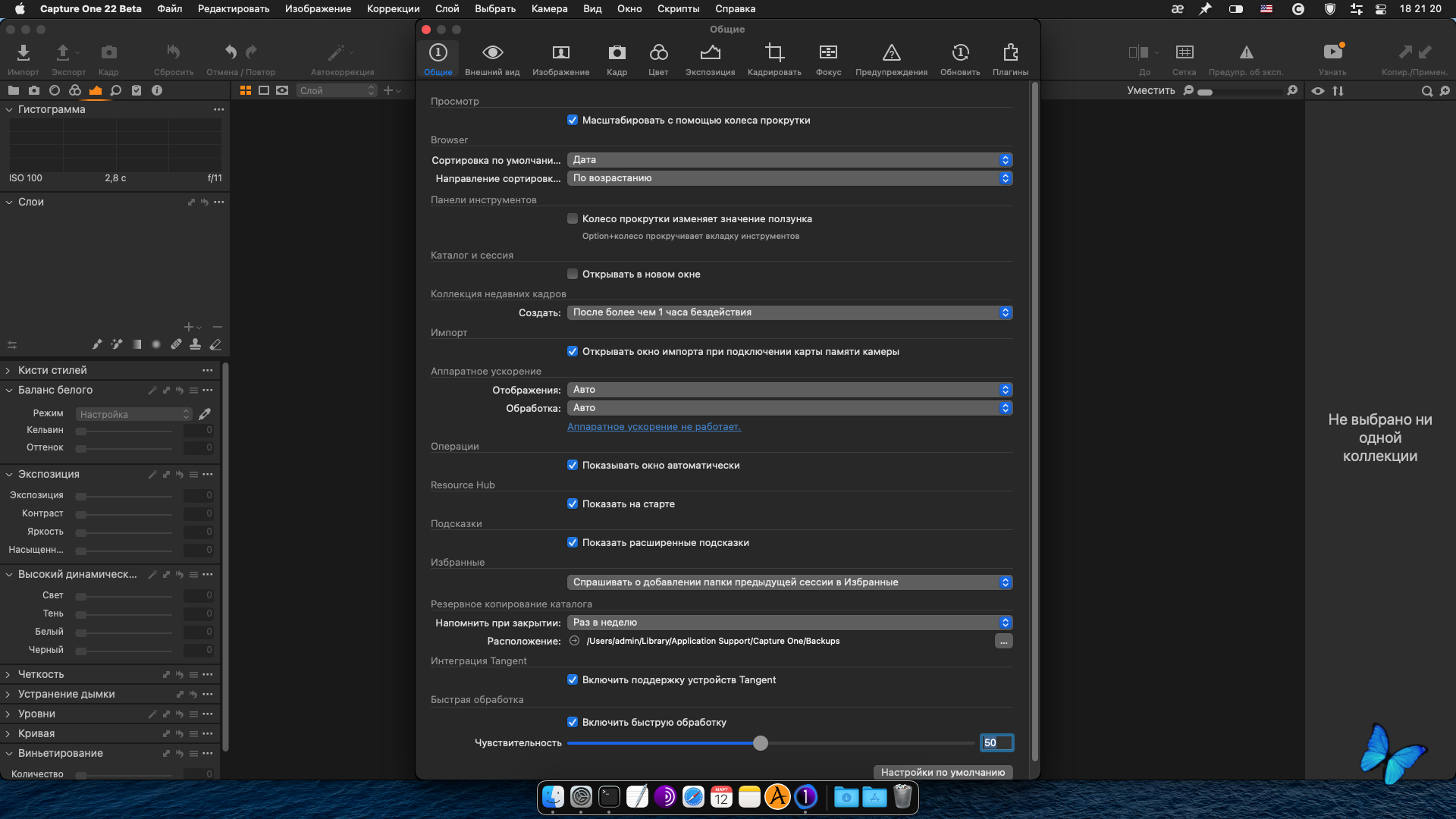Click the Импорт toolbar icon

(x=24, y=59)
